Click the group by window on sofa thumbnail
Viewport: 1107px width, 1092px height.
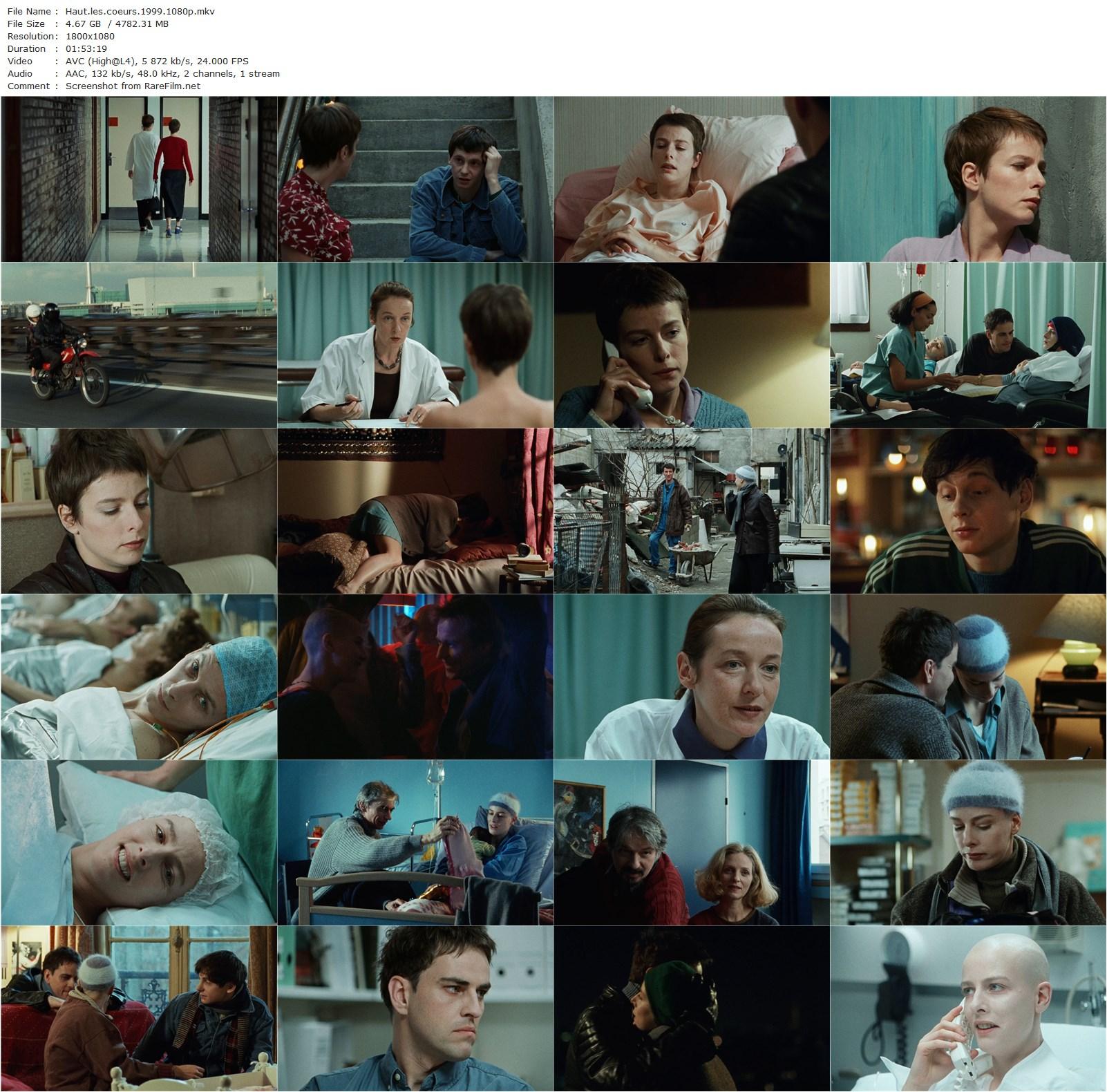(x=139, y=1008)
